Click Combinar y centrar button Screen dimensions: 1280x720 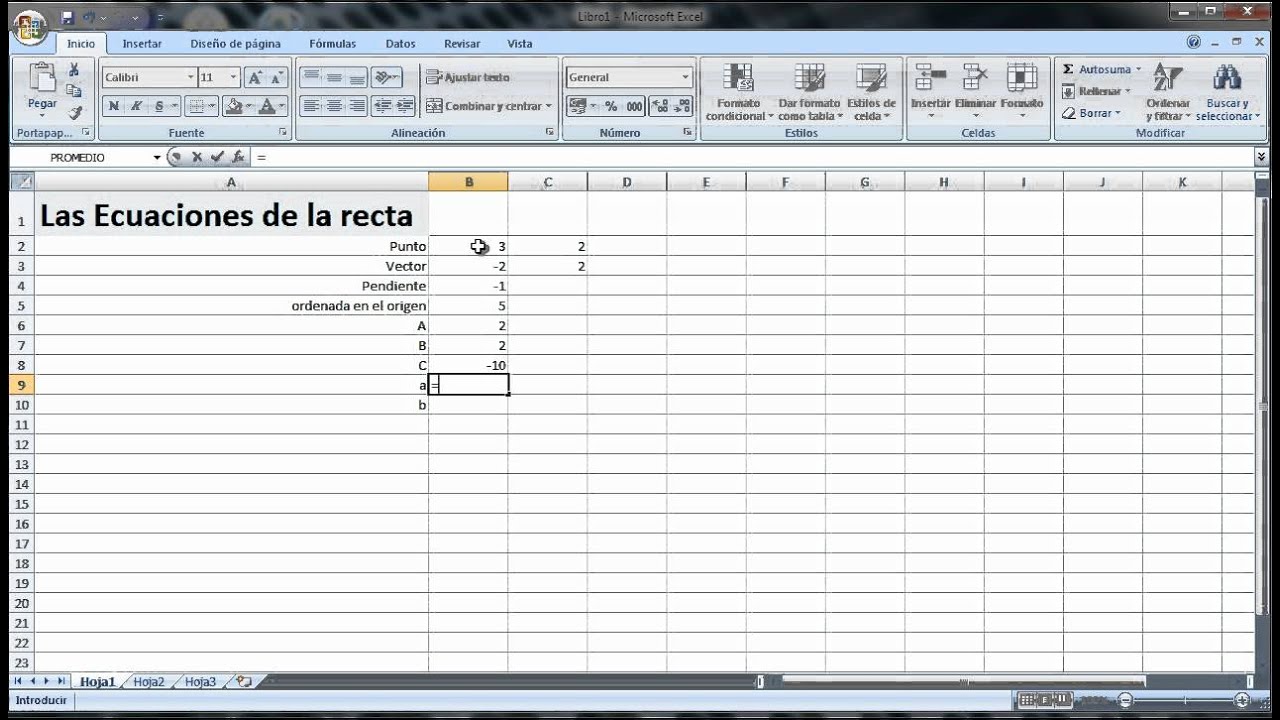point(484,106)
